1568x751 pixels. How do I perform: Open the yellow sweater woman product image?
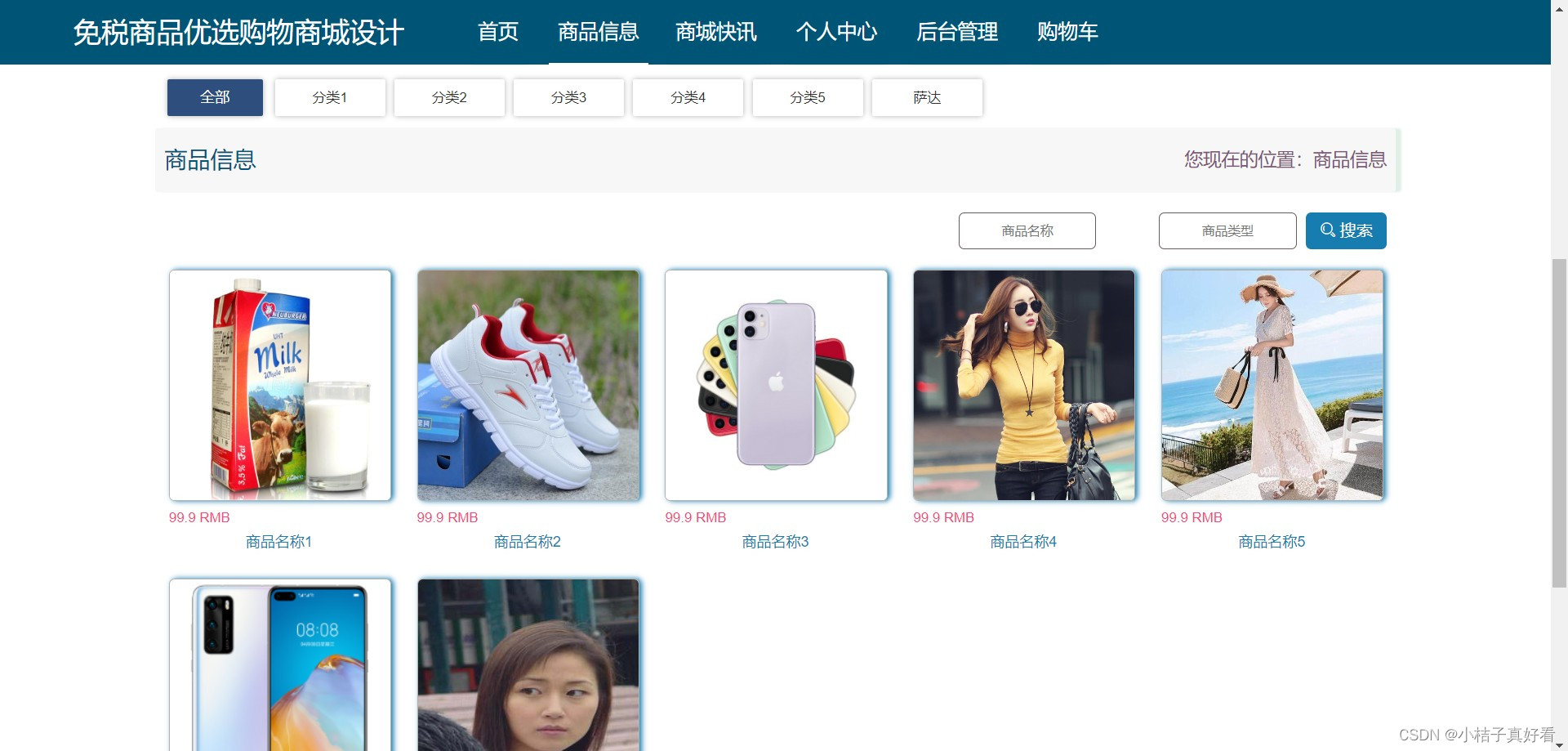point(1024,385)
